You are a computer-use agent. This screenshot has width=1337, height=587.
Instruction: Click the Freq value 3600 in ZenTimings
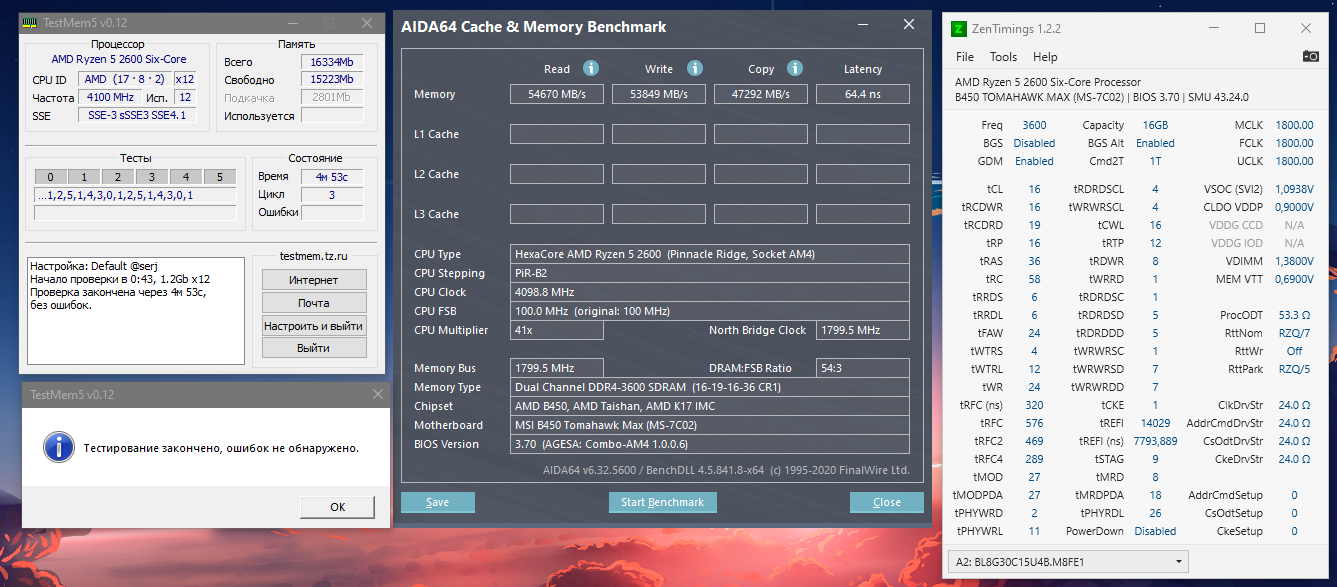[x=1034, y=125]
